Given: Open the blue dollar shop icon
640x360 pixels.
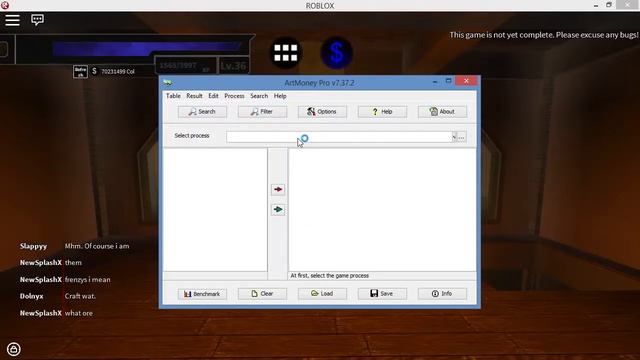Looking at the screenshot, I should click(337, 53).
